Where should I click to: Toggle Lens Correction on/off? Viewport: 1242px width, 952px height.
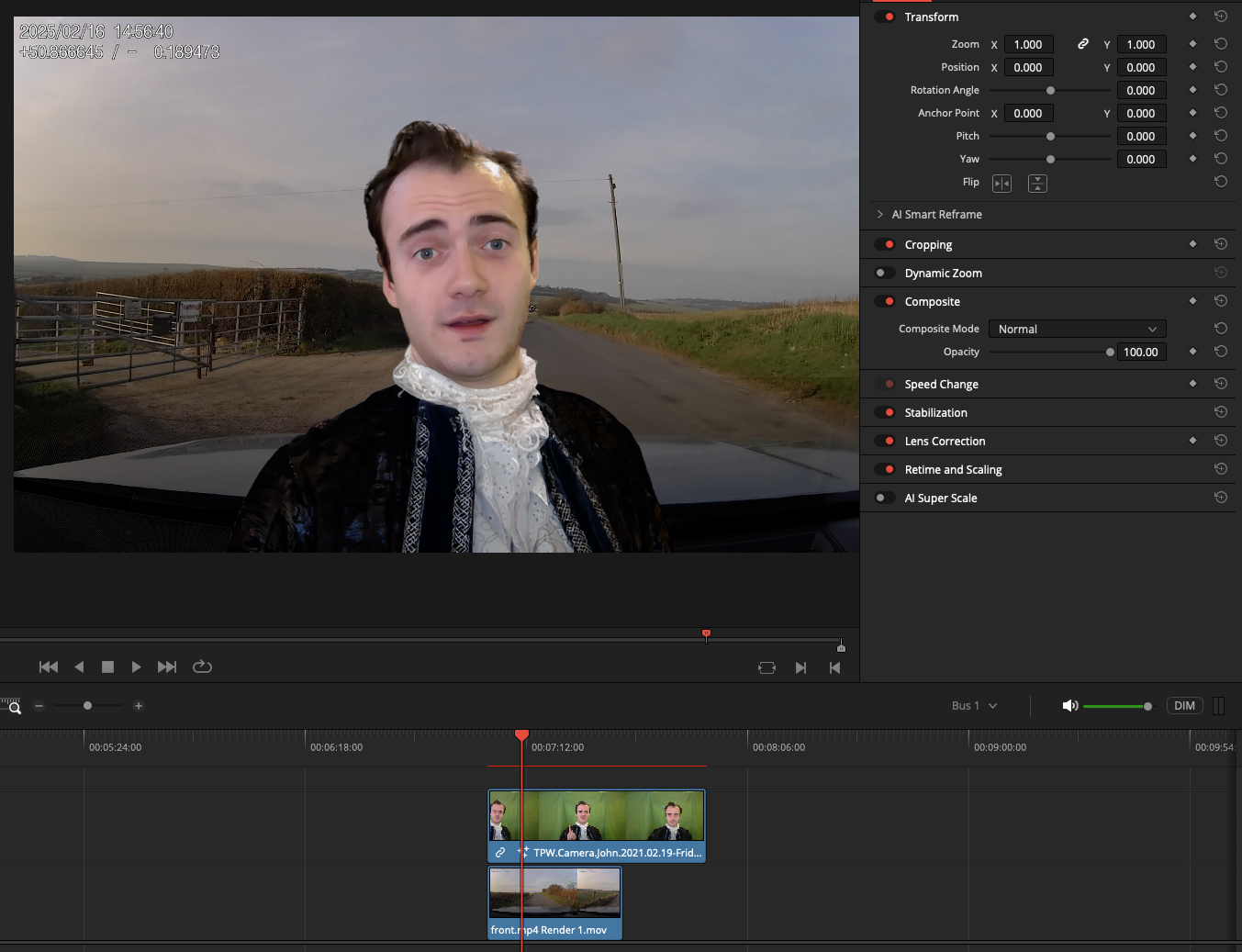coord(885,441)
